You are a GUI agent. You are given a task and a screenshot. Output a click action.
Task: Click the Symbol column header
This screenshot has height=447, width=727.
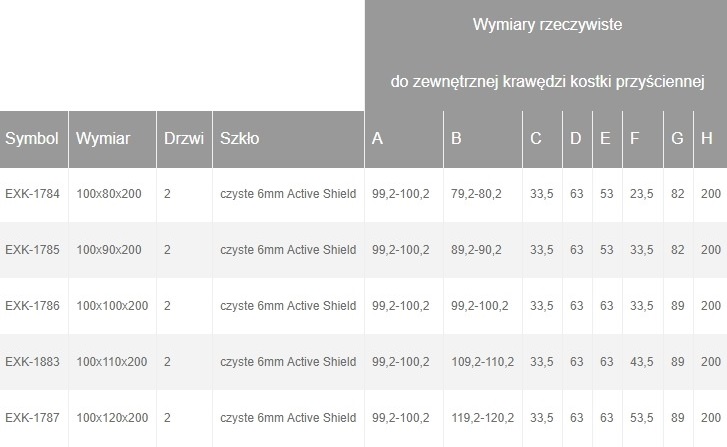click(x=32, y=139)
